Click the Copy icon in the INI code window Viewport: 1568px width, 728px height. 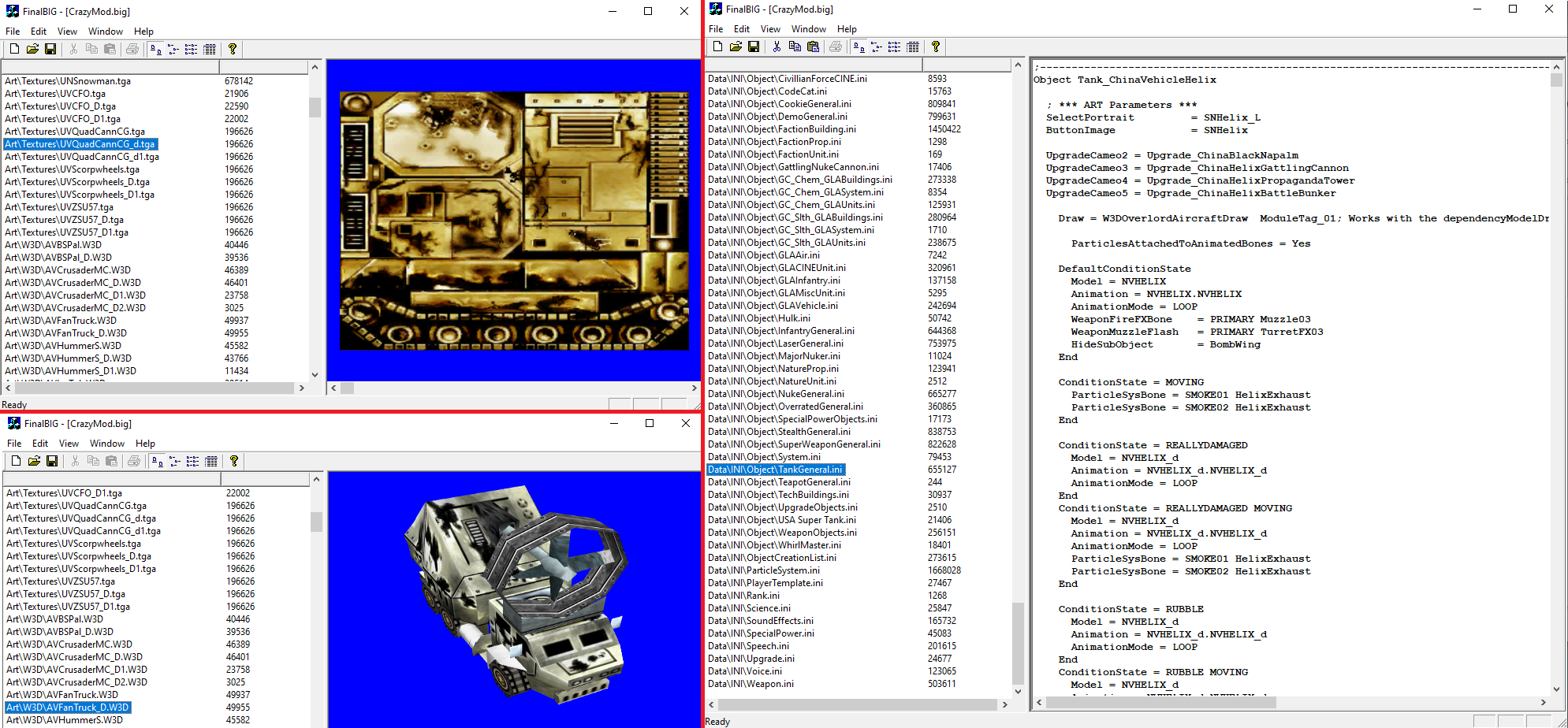point(795,46)
